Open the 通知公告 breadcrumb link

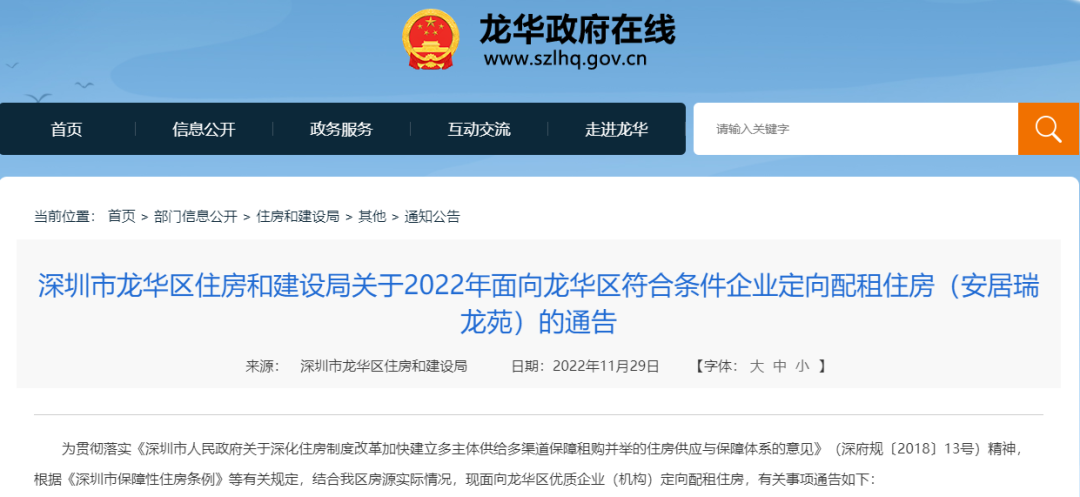(432, 217)
